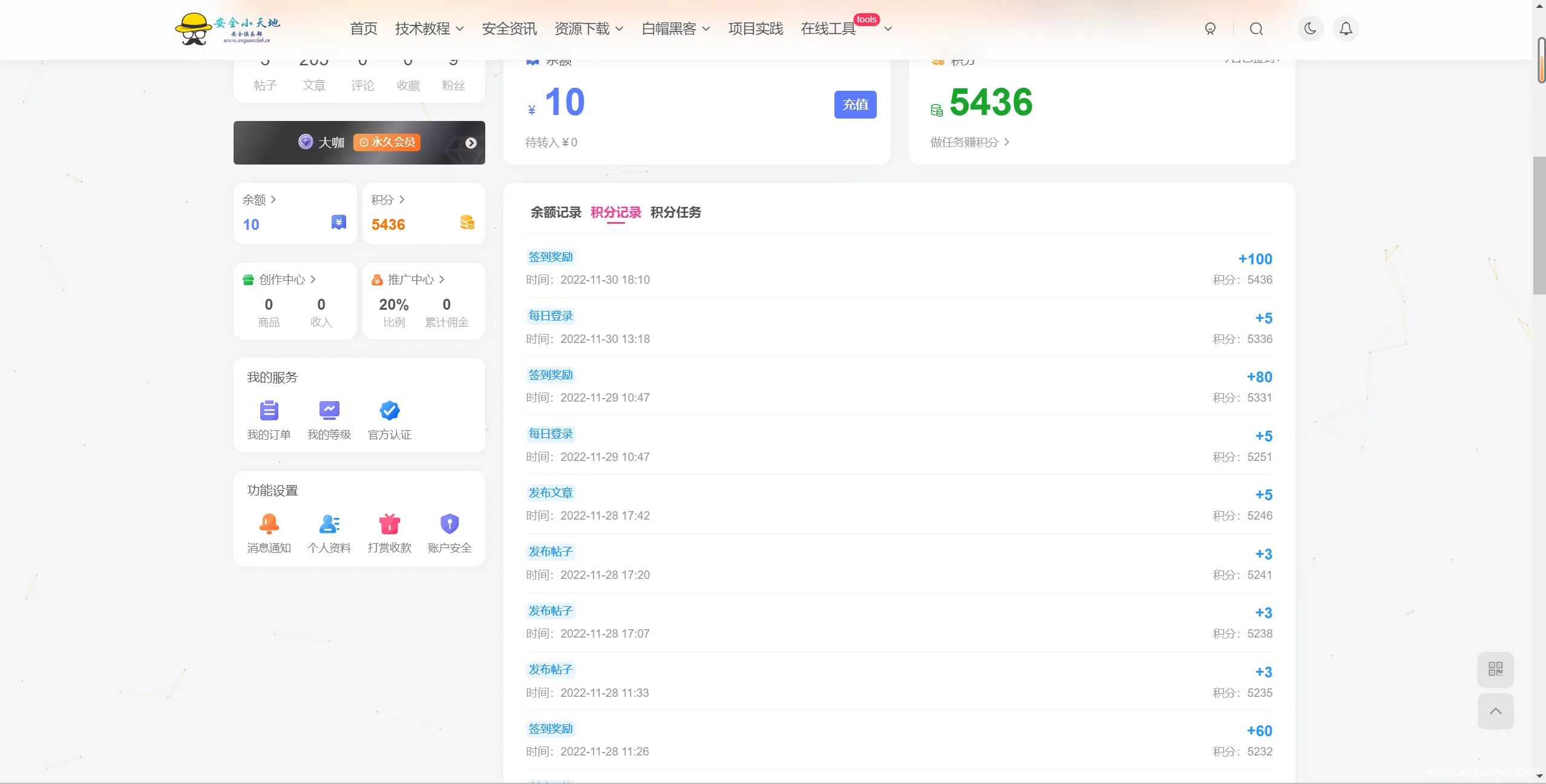1546x784 pixels.
Task: Click 签到奖励 tag dated 2022-11-28 11:26
Action: (x=550, y=729)
